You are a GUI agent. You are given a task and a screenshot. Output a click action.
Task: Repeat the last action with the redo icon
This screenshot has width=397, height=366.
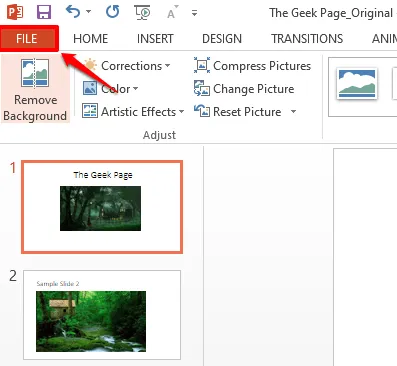point(112,12)
